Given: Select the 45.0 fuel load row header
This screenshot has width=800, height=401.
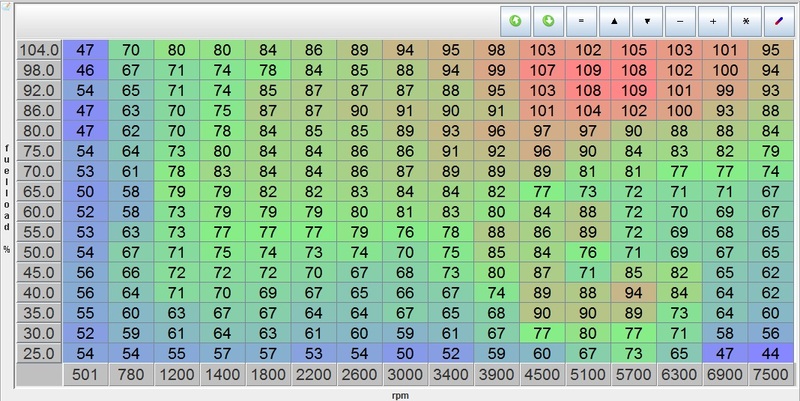Looking at the screenshot, I should [39, 272].
